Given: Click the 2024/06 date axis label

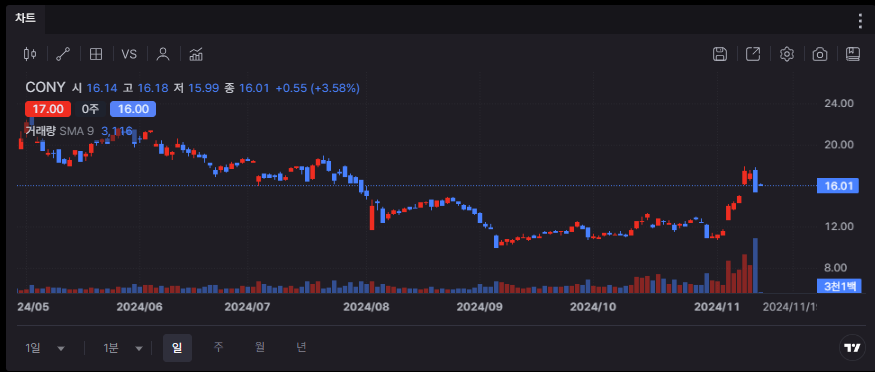Looking at the screenshot, I should pyautogui.click(x=139, y=307).
